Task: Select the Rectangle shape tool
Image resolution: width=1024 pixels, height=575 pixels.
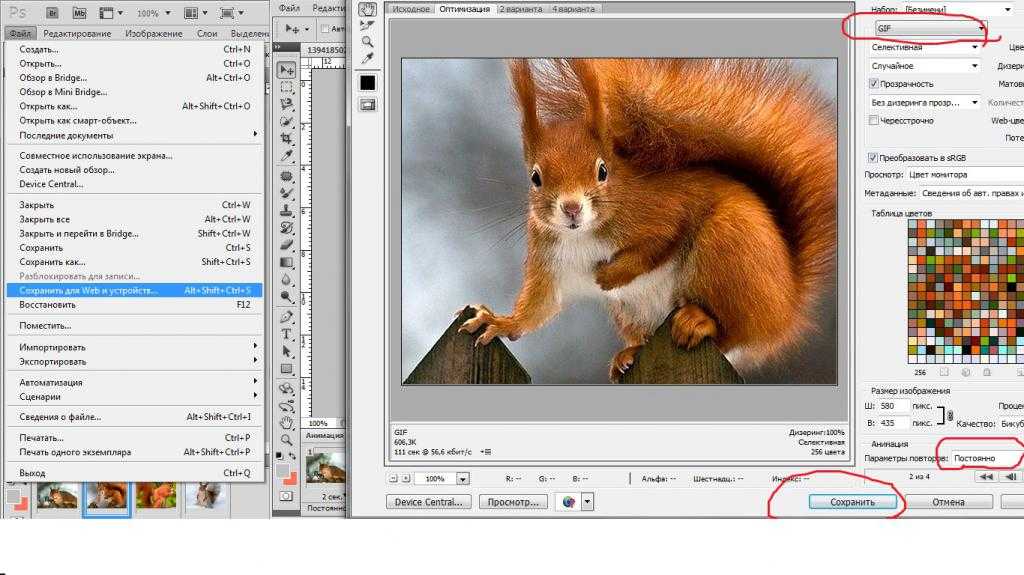Action: (x=287, y=369)
